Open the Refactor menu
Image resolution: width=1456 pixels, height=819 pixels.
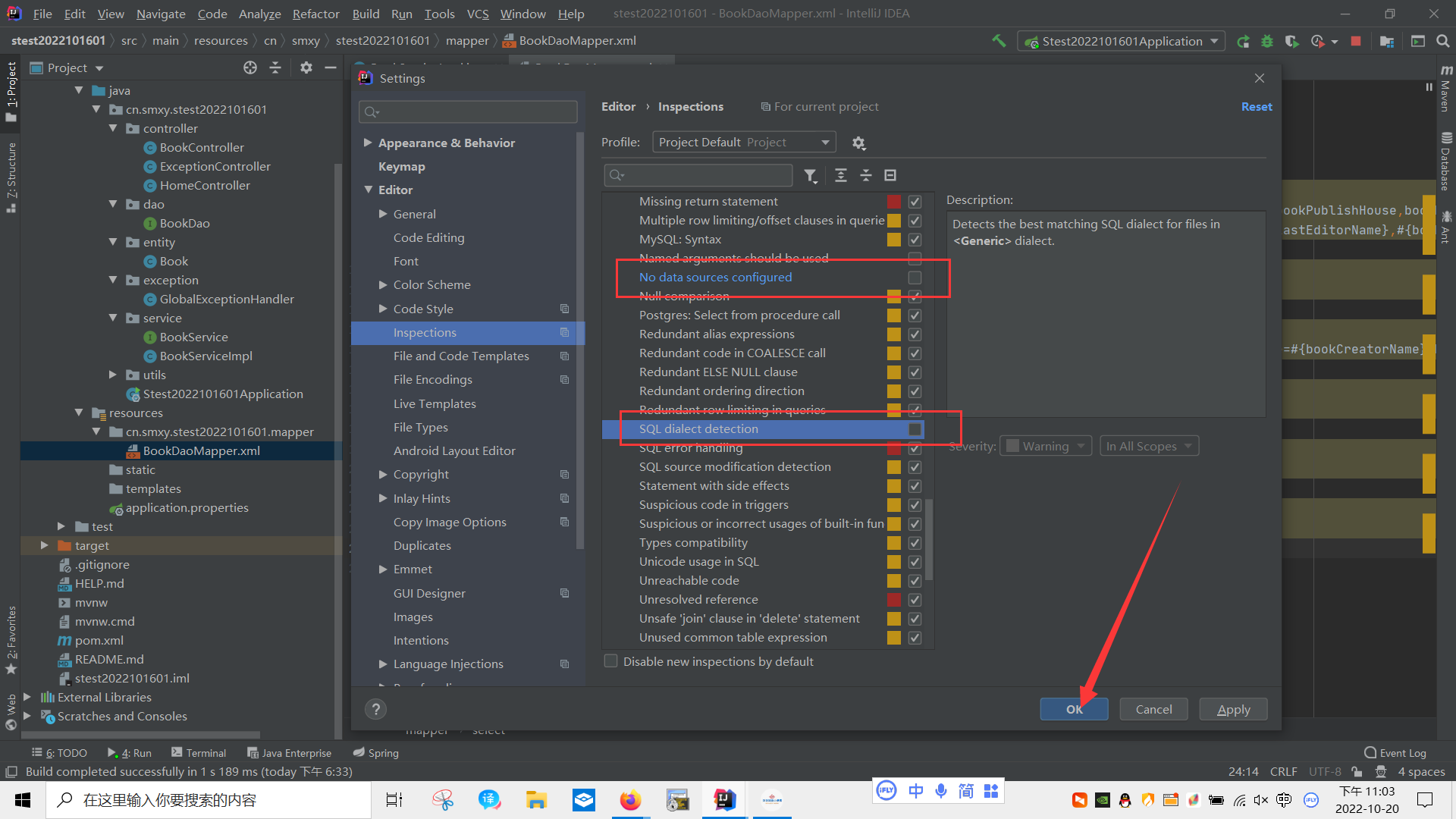point(315,14)
